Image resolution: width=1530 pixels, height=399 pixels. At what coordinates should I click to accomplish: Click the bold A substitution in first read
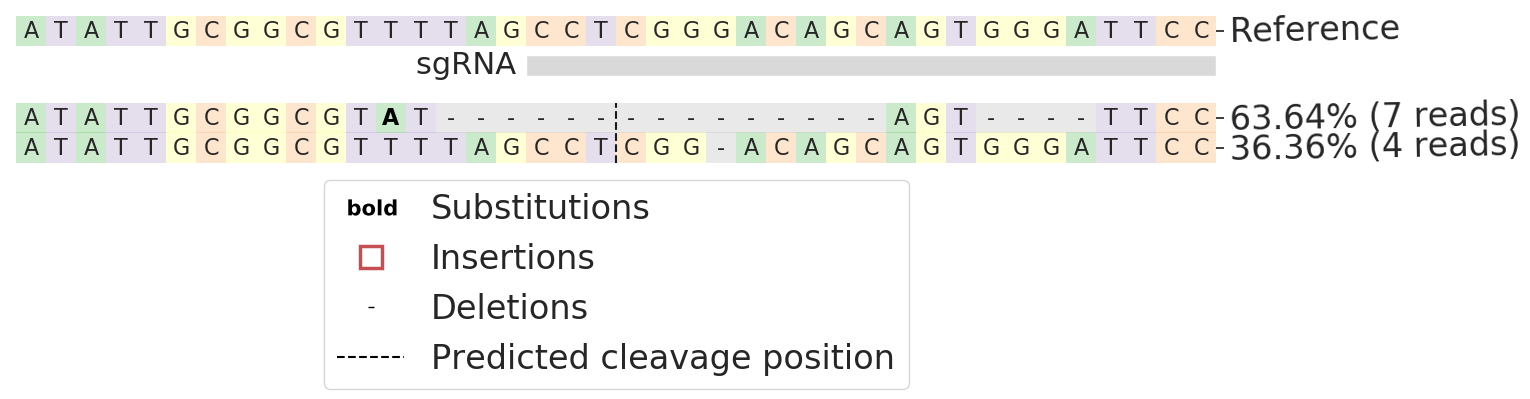point(391,118)
